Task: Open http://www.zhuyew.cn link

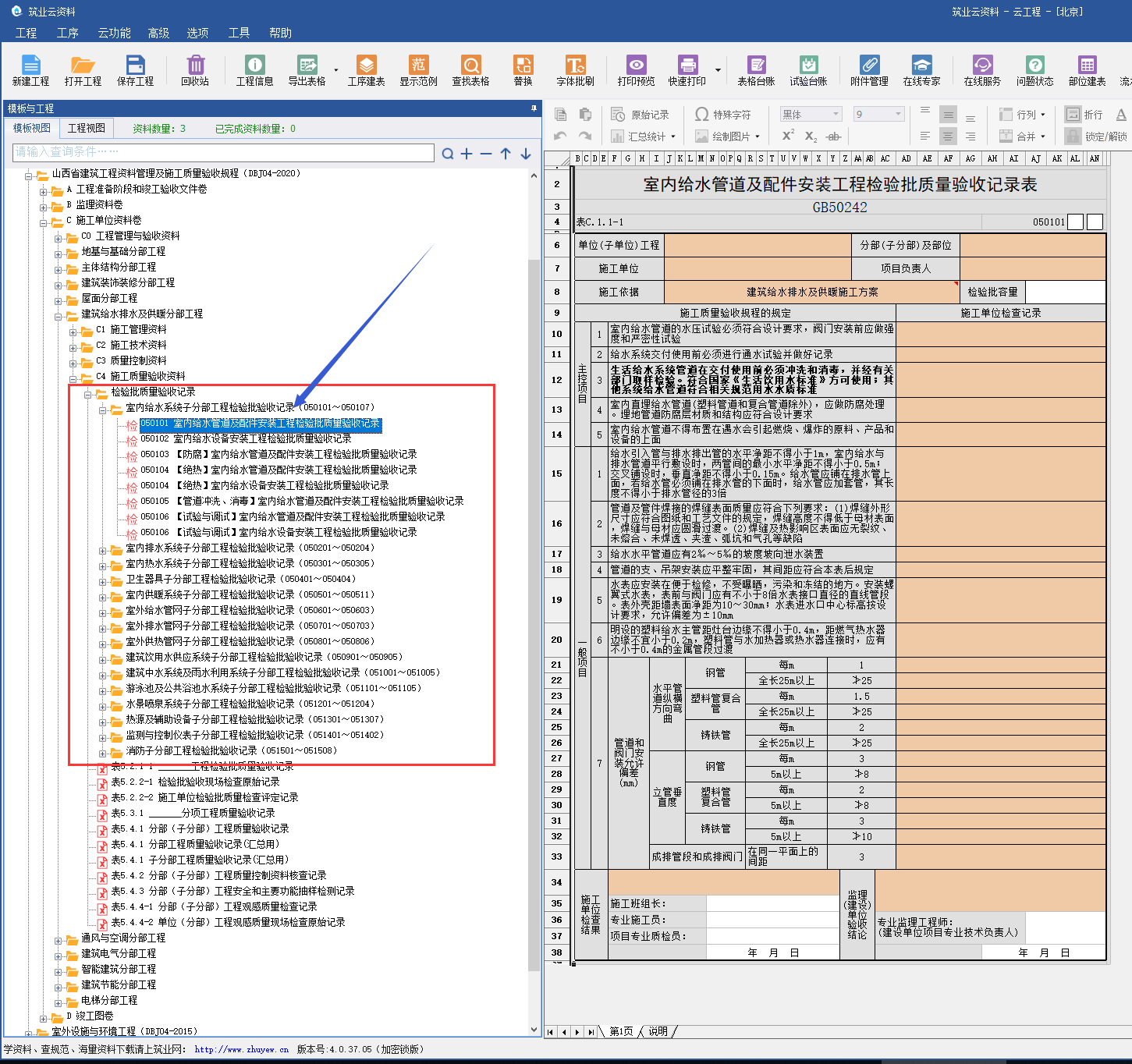Action: point(242,1049)
